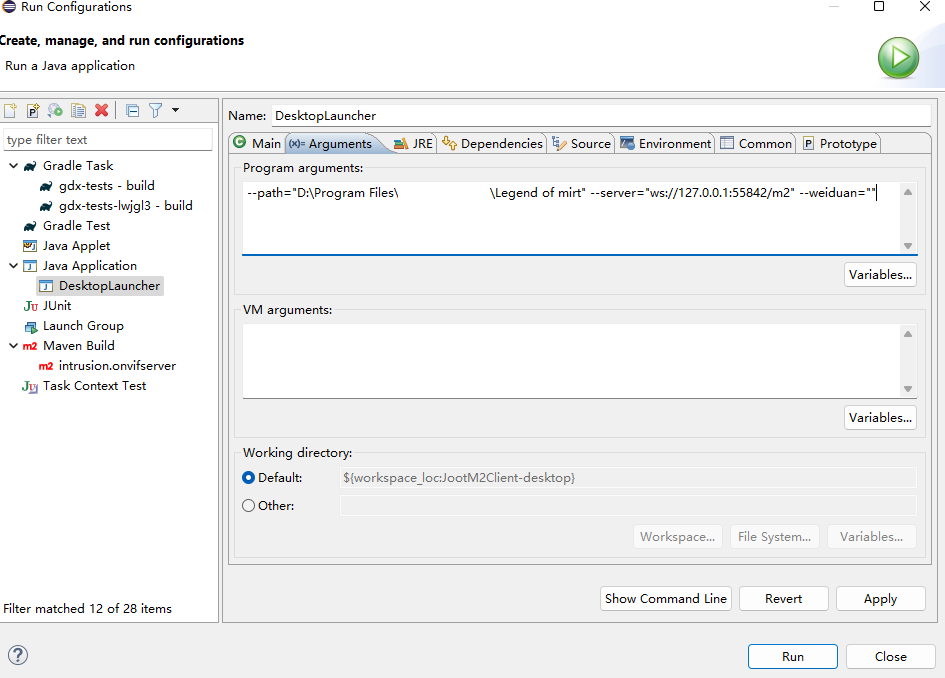Switch to the JRE tab
The height and width of the screenshot is (678, 945).
[x=413, y=144]
